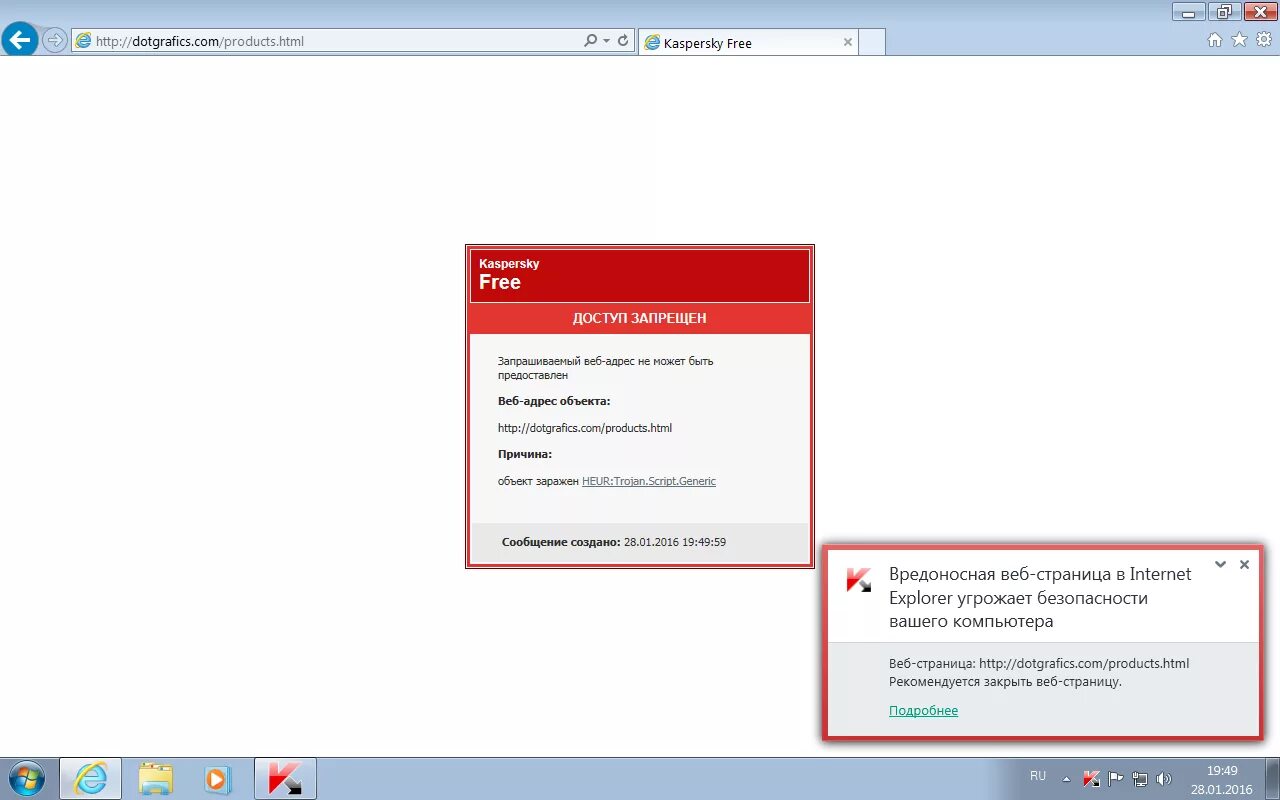Show hidden tray icons arrow
This screenshot has width=1280, height=800.
point(1066,779)
